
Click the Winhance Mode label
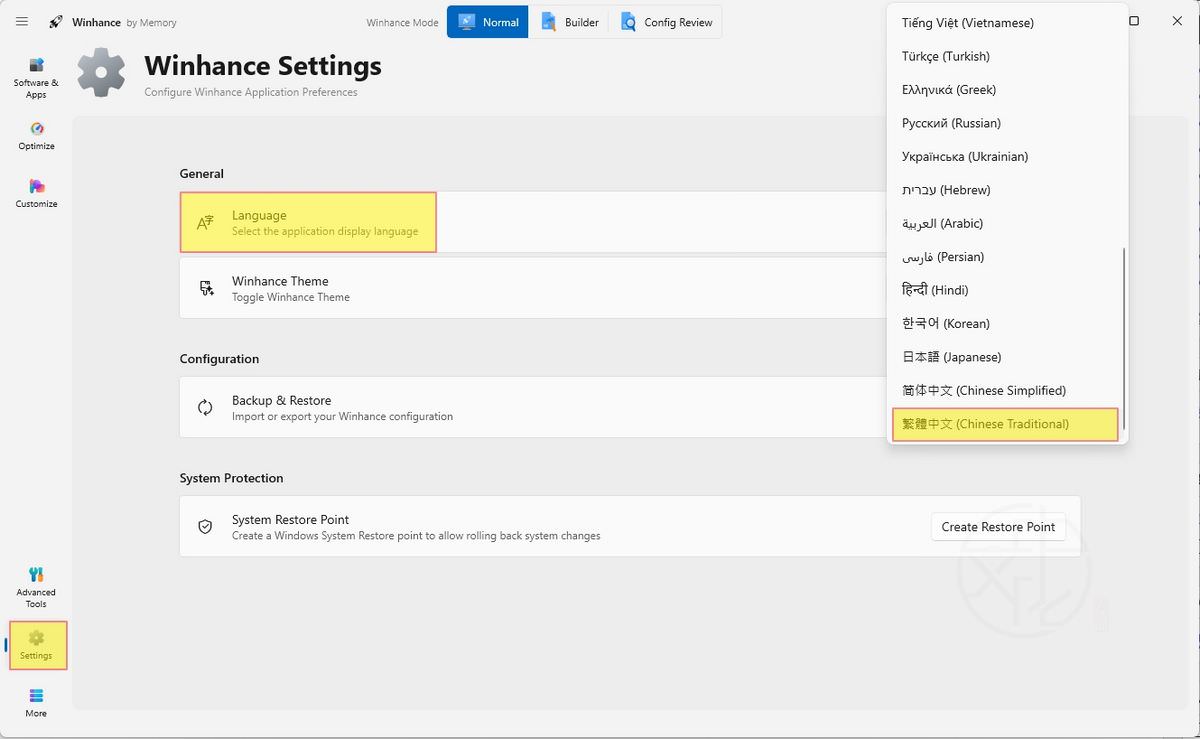coord(402,22)
